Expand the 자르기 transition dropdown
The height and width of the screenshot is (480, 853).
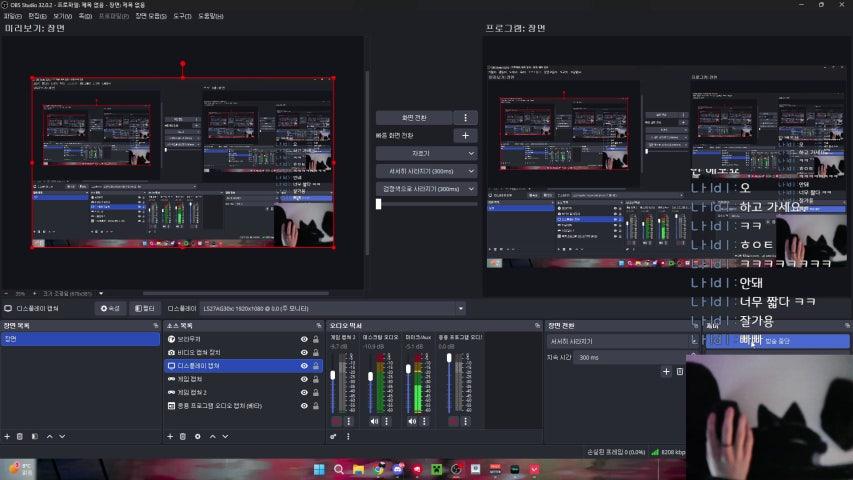click(427, 153)
